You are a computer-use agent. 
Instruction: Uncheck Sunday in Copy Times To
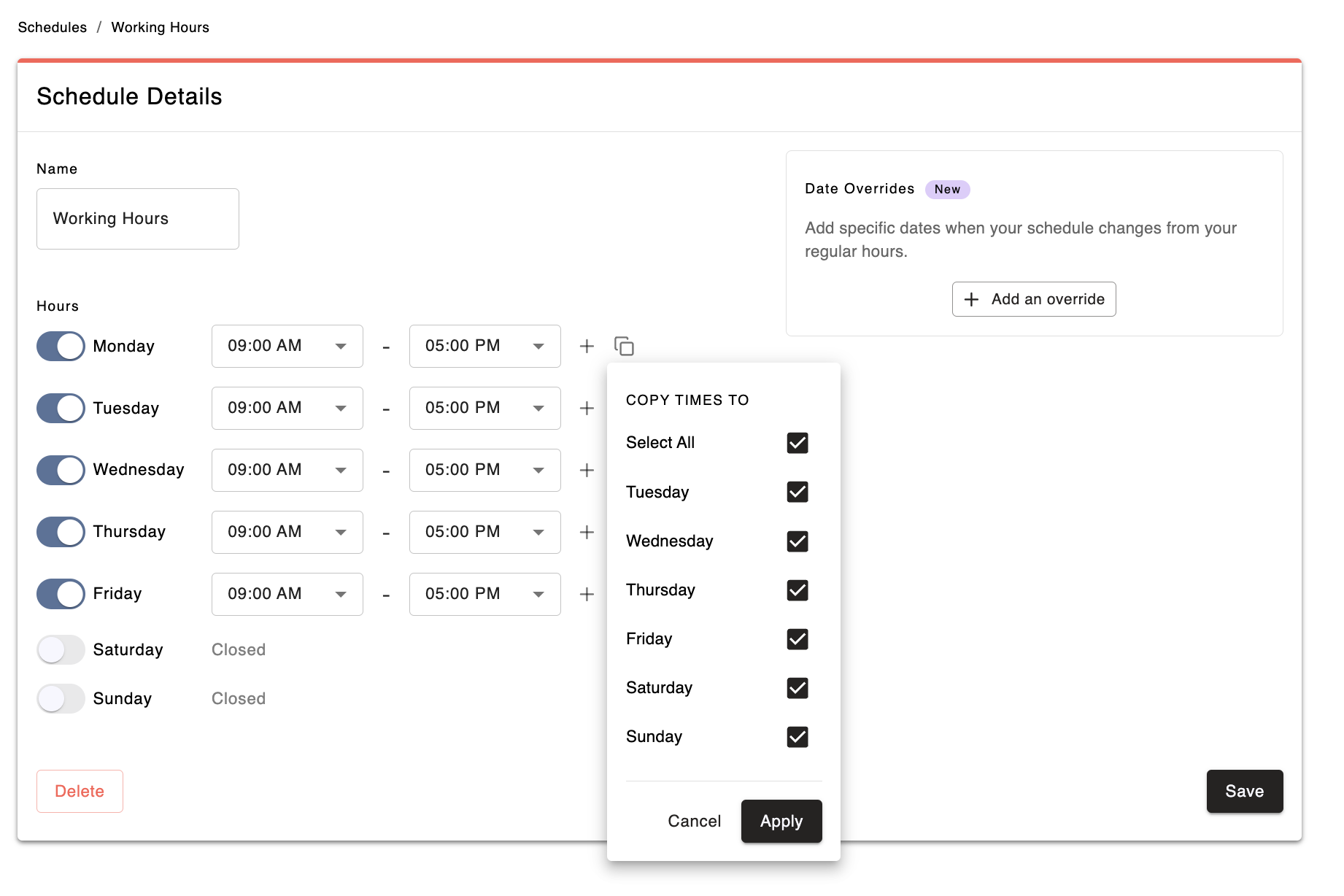(797, 737)
